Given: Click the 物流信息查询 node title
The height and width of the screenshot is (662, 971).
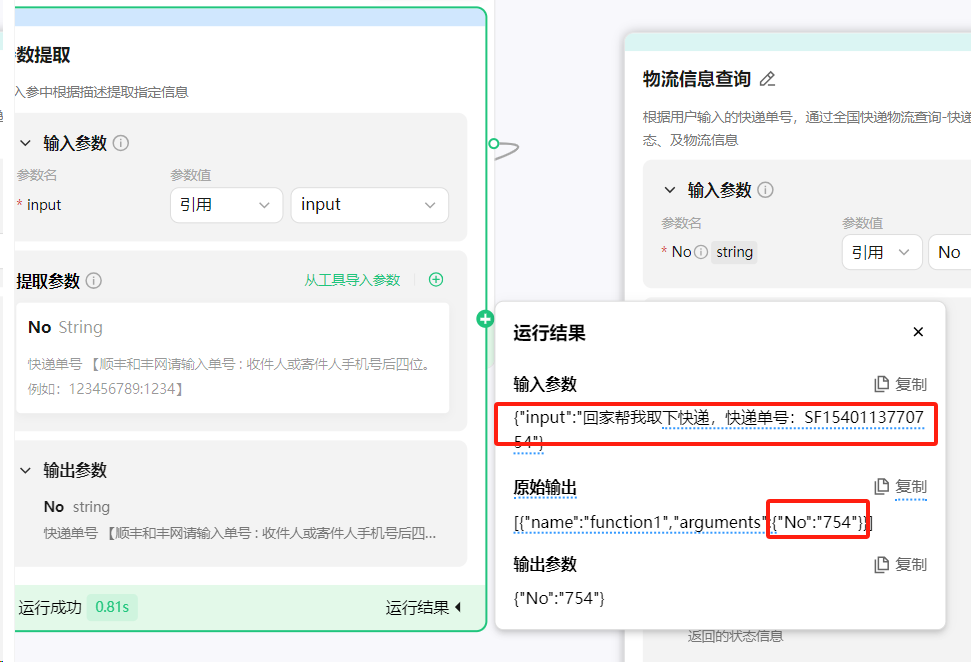Looking at the screenshot, I should [697, 79].
